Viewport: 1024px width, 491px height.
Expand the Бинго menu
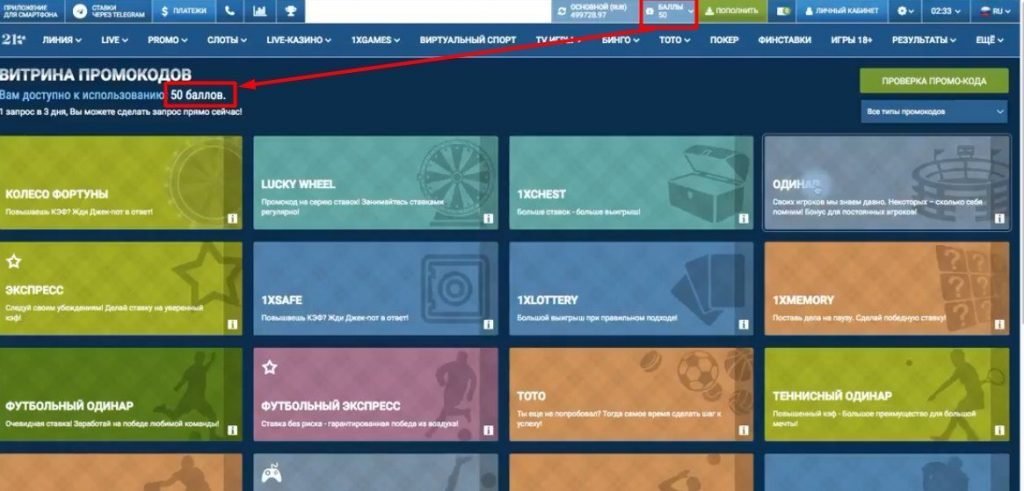pos(620,40)
